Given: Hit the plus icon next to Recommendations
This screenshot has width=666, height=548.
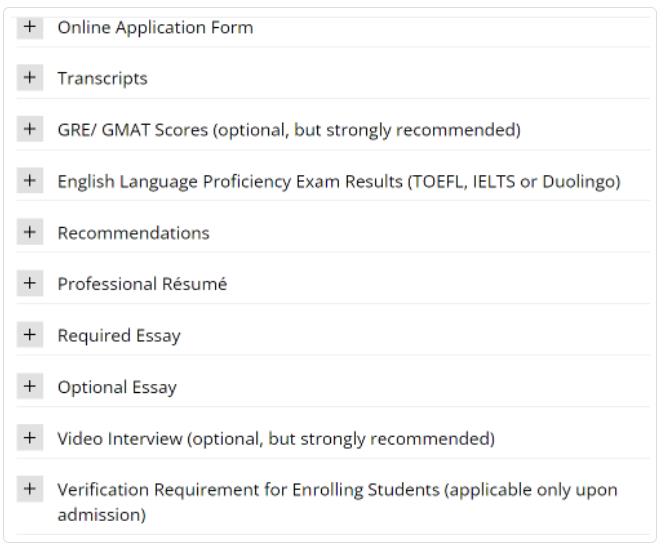Looking at the screenshot, I should (x=30, y=232).
